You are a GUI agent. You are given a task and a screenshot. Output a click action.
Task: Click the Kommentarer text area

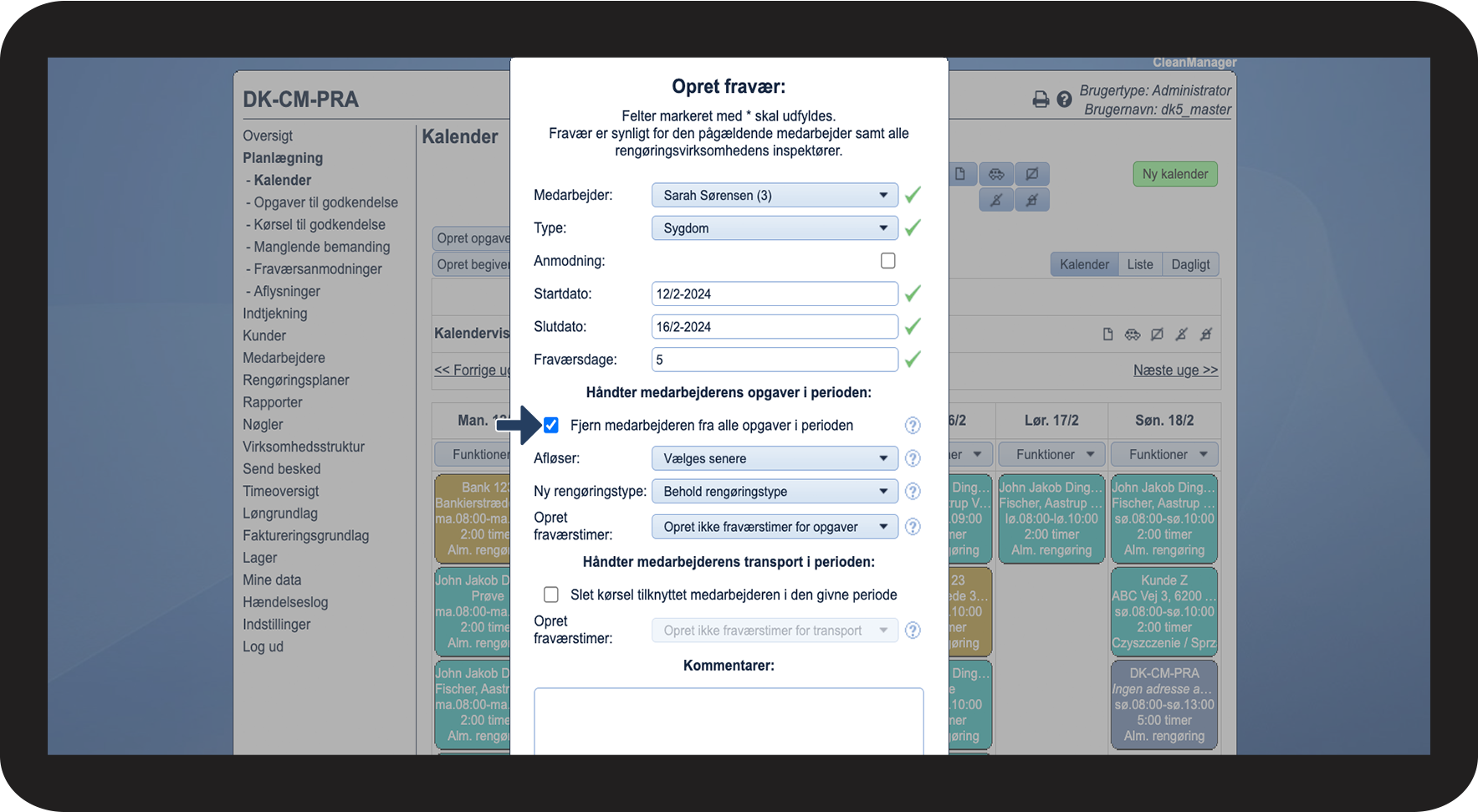(x=729, y=721)
